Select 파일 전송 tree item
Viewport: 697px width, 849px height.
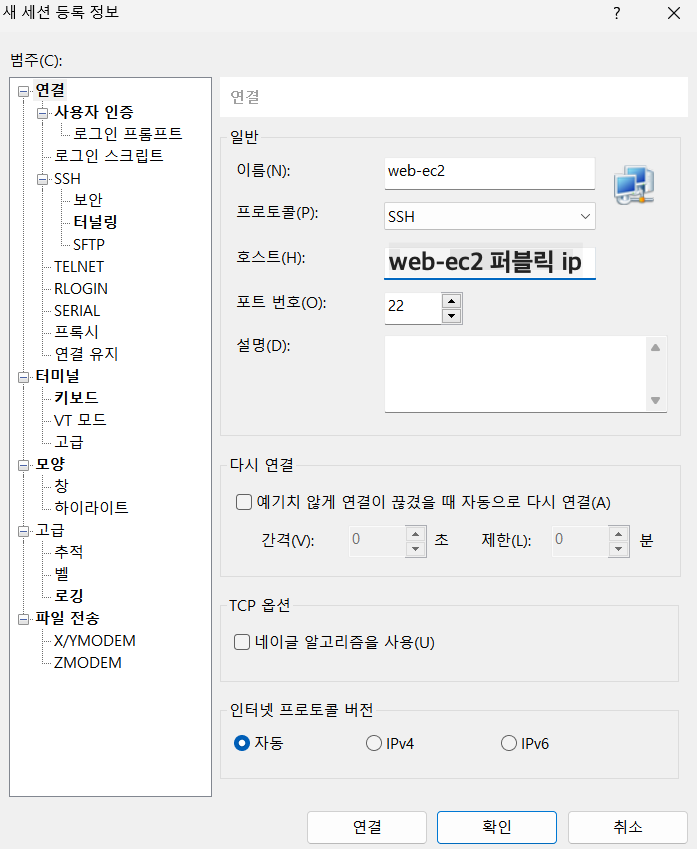[67, 618]
